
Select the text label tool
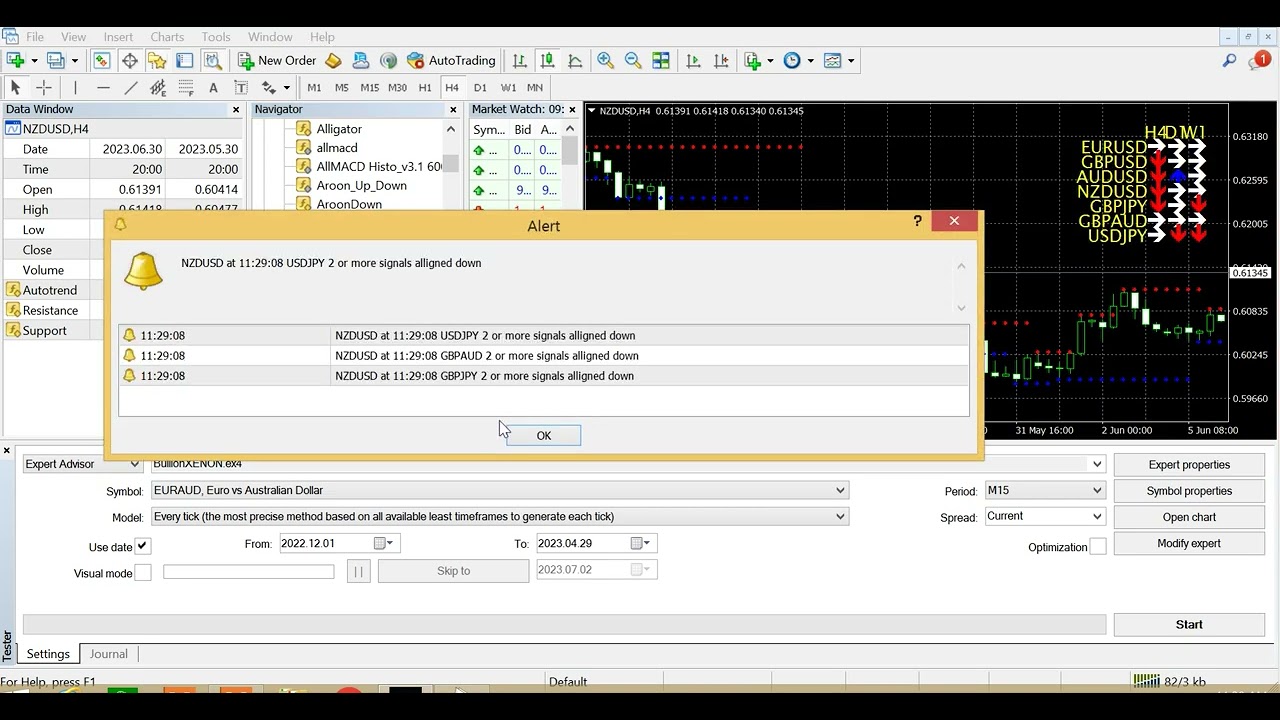[241, 88]
